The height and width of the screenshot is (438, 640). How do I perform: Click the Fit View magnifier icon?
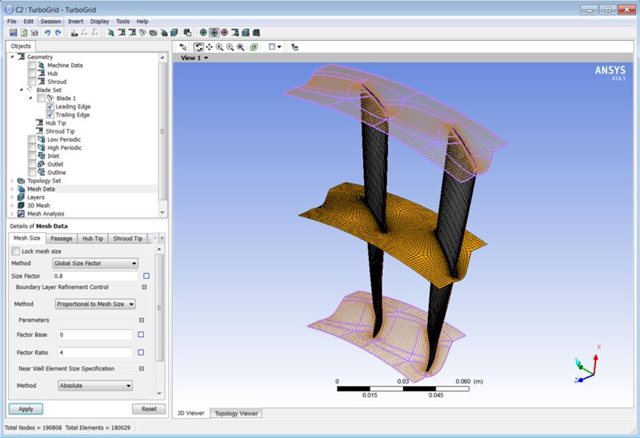pos(241,47)
